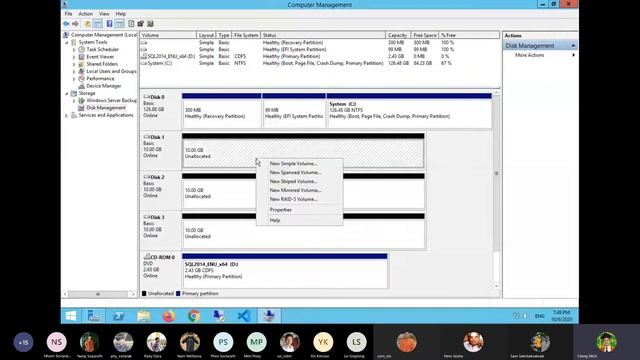Collapse the Disk Management actions section

573,46
